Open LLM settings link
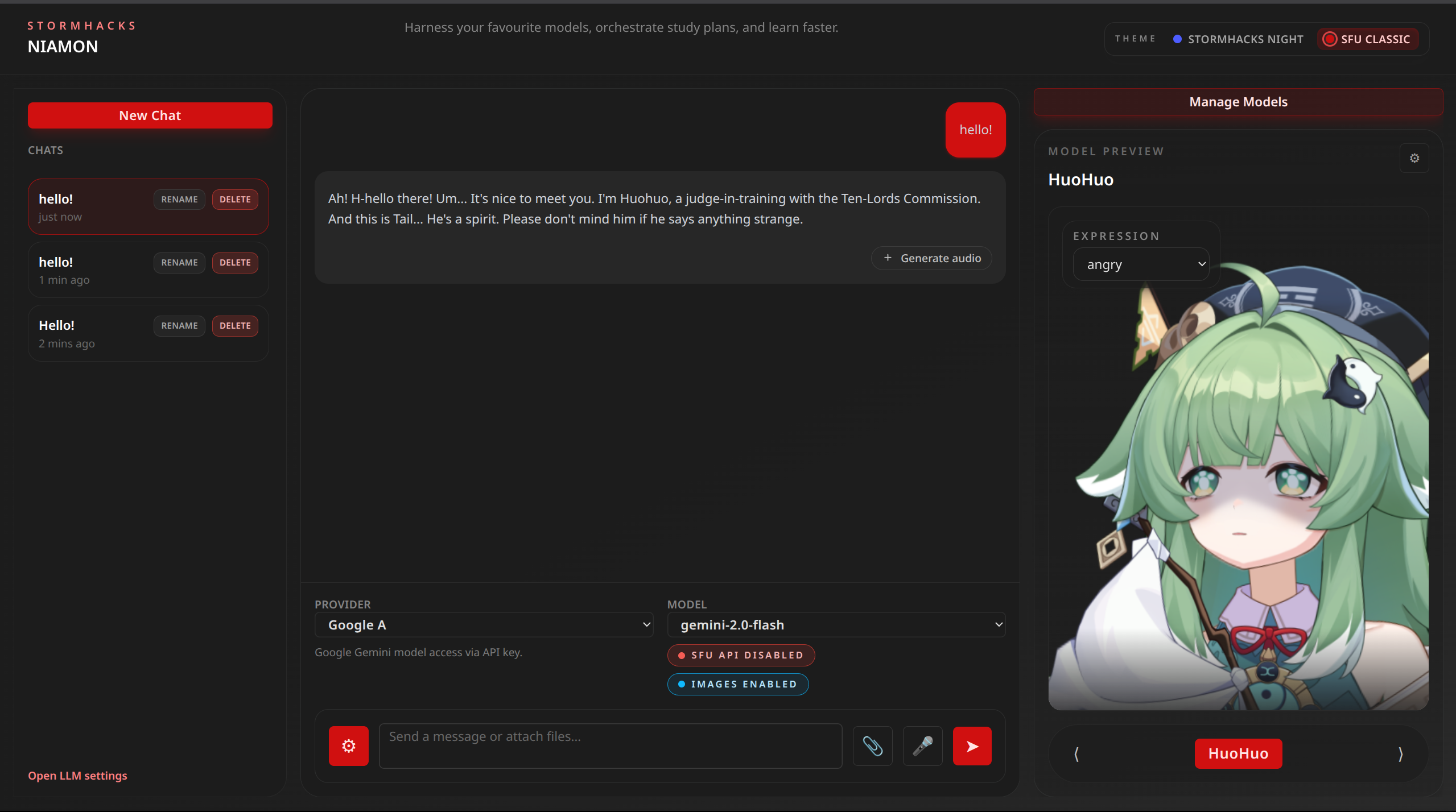 (x=77, y=776)
